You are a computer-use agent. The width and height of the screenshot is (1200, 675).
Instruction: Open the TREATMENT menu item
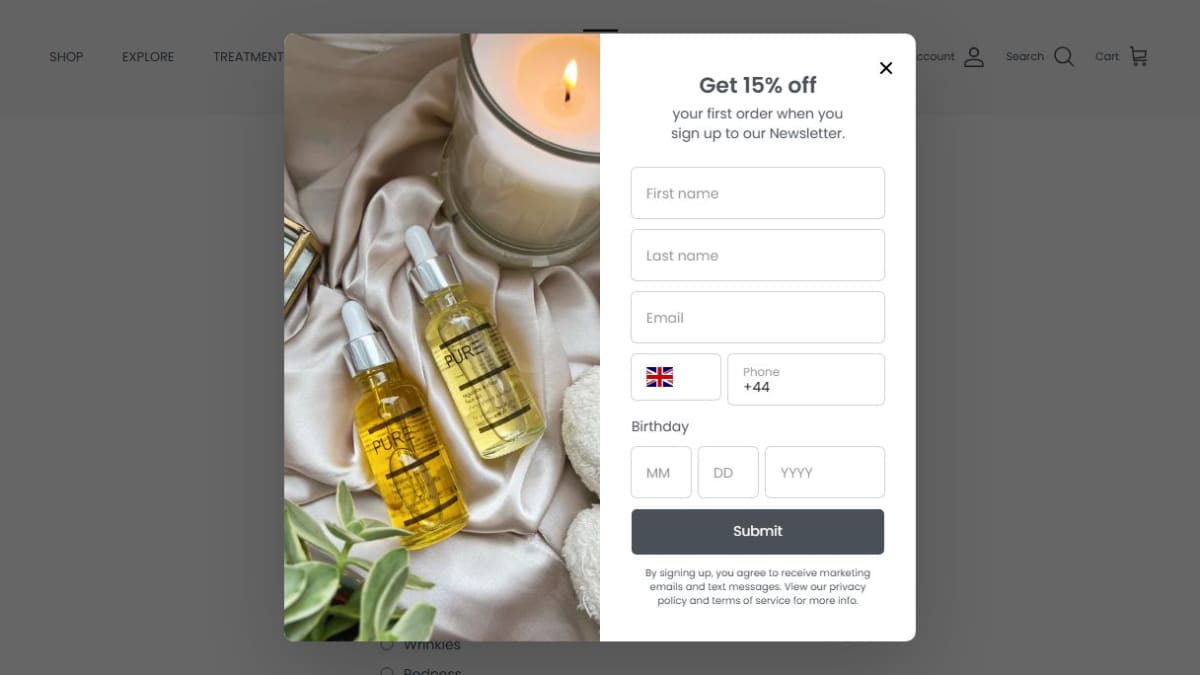(x=248, y=57)
